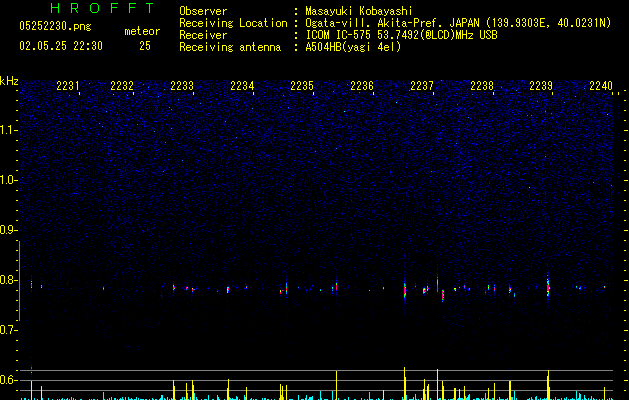Click the 1.1 kHz axis label
Image resolution: width=629 pixels, height=400 pixels.
point(8,130)
